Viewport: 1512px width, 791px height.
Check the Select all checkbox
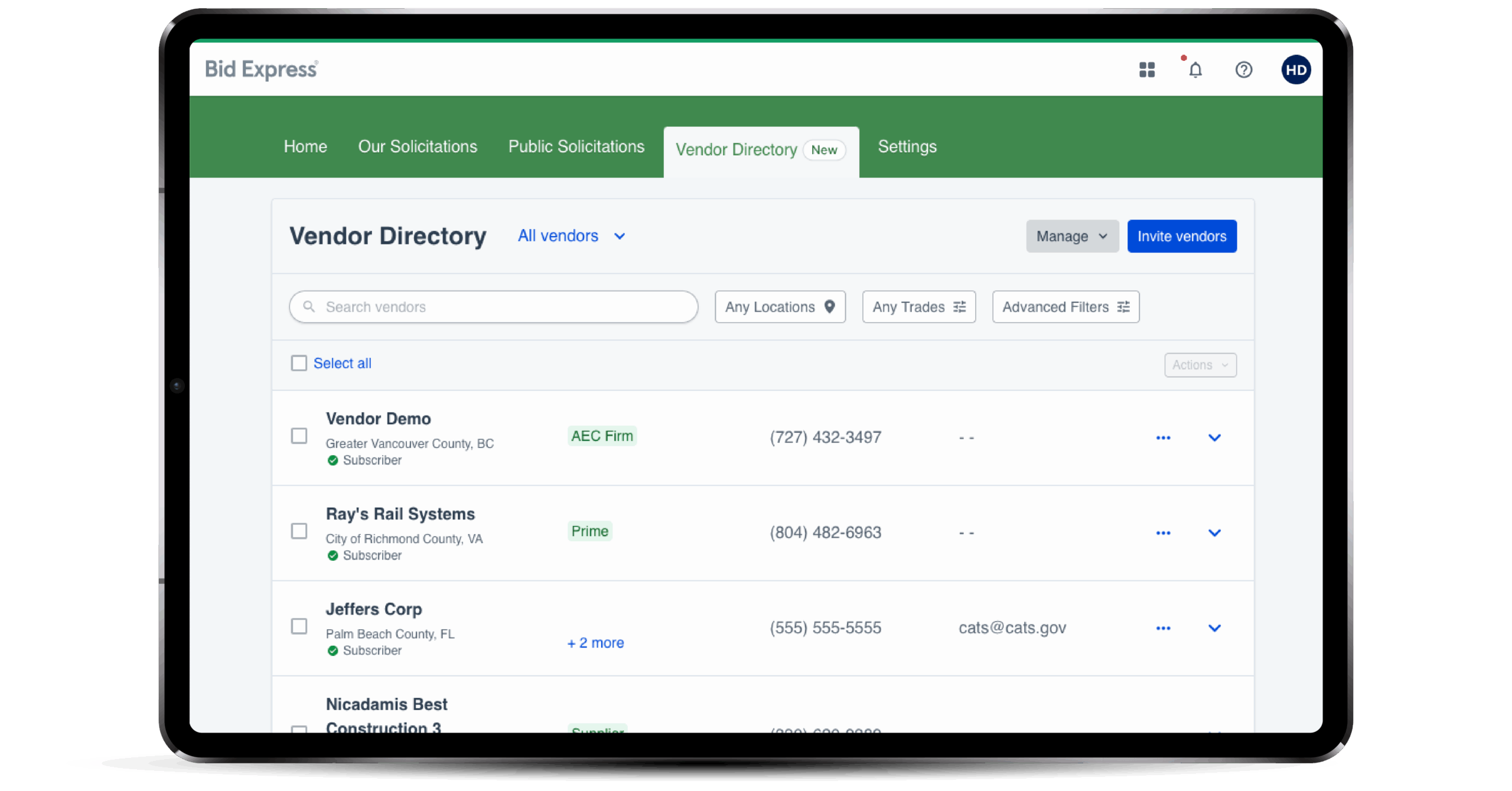point(299,363)
